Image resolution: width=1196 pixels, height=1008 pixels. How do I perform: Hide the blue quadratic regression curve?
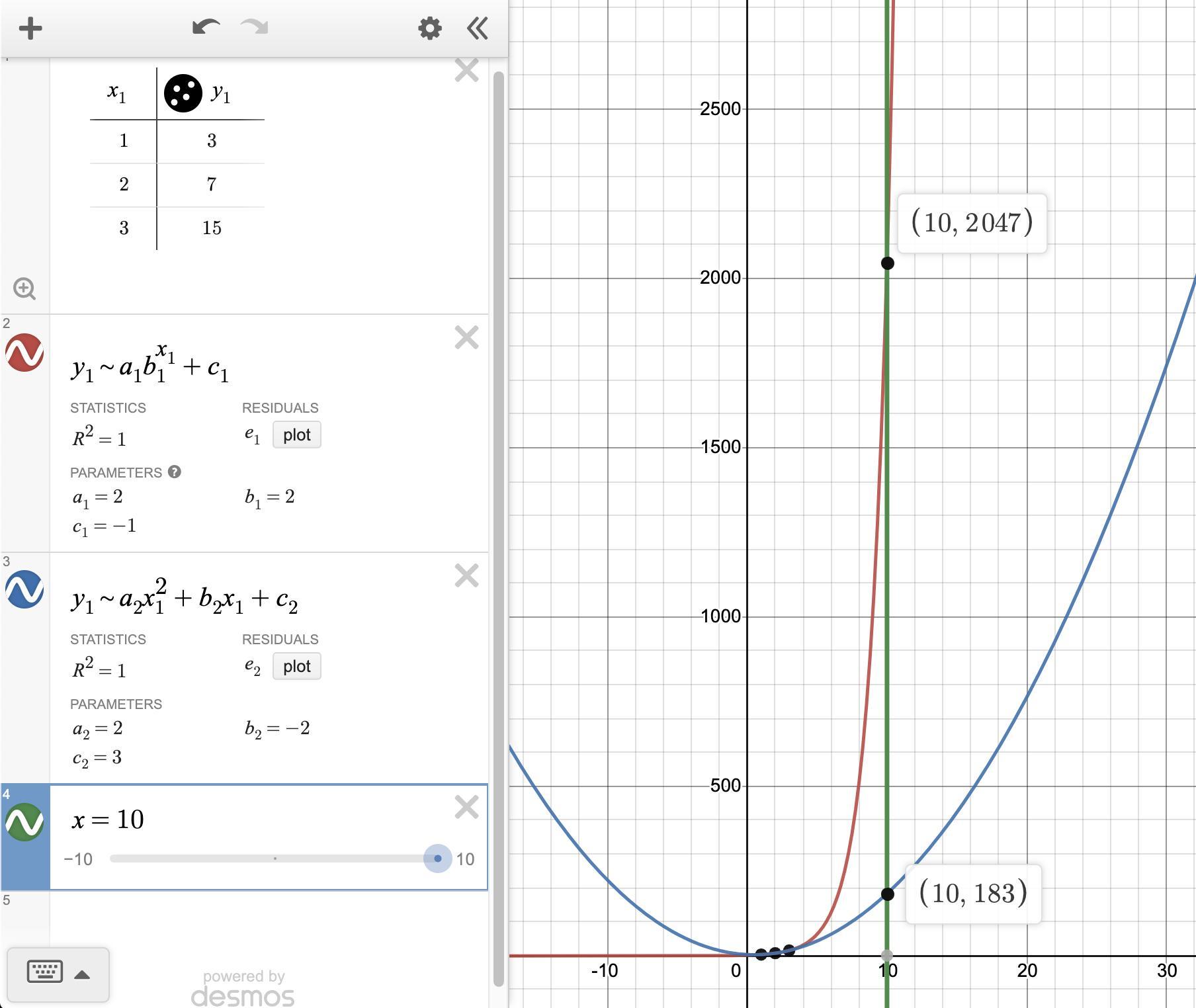pyautogui.click(x=24, y=589)
